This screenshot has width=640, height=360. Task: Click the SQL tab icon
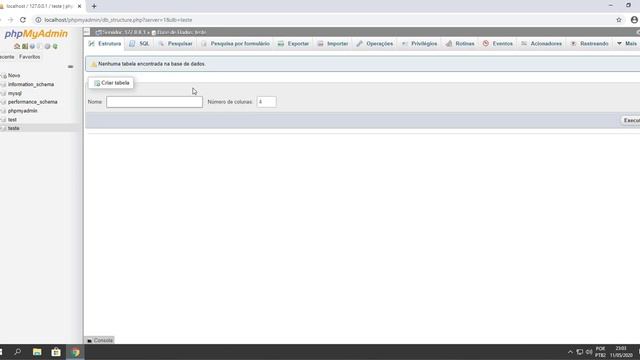click(x=132, y=44)
